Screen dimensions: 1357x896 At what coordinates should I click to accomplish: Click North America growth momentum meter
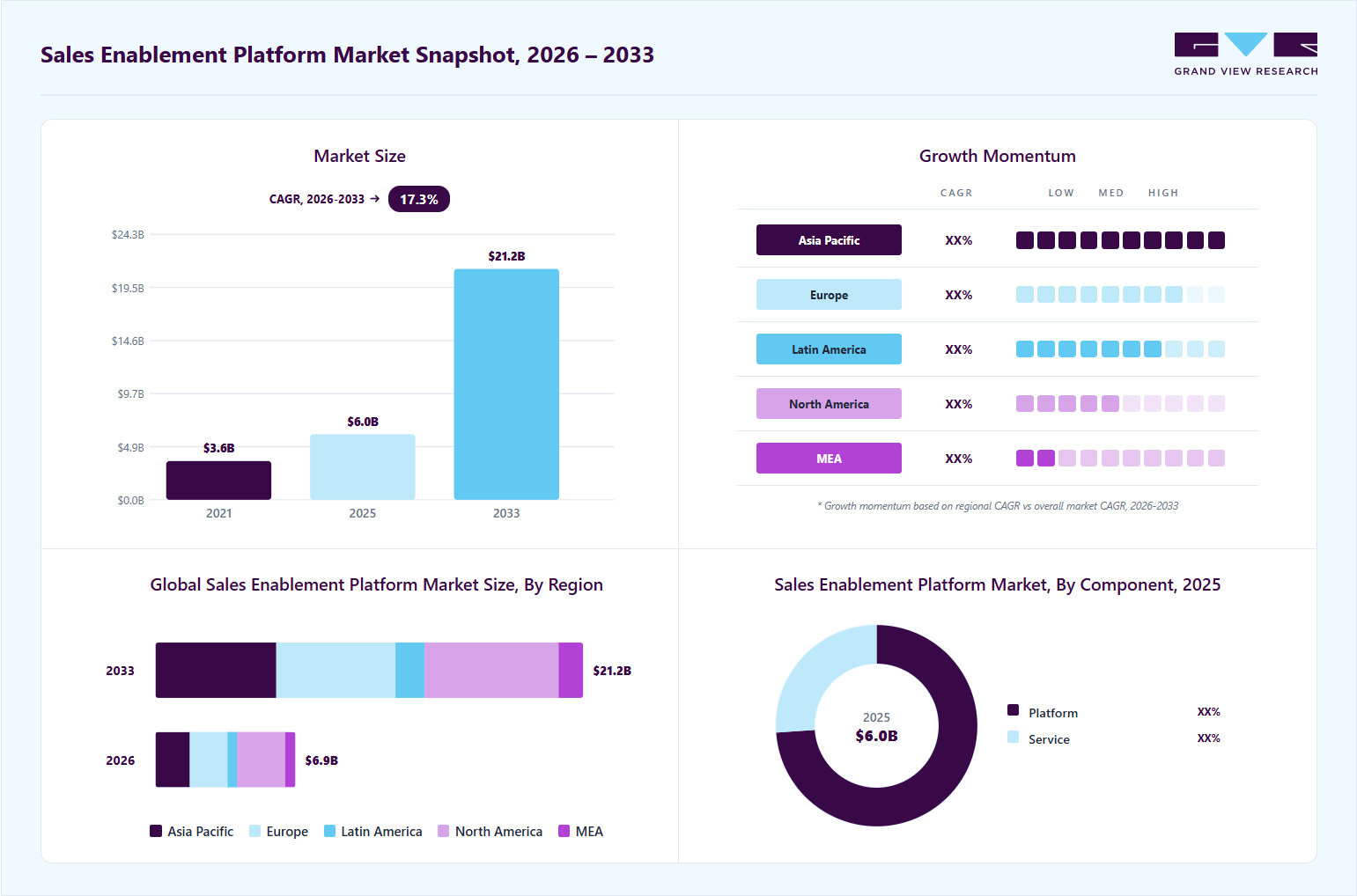pos(1120,404)
